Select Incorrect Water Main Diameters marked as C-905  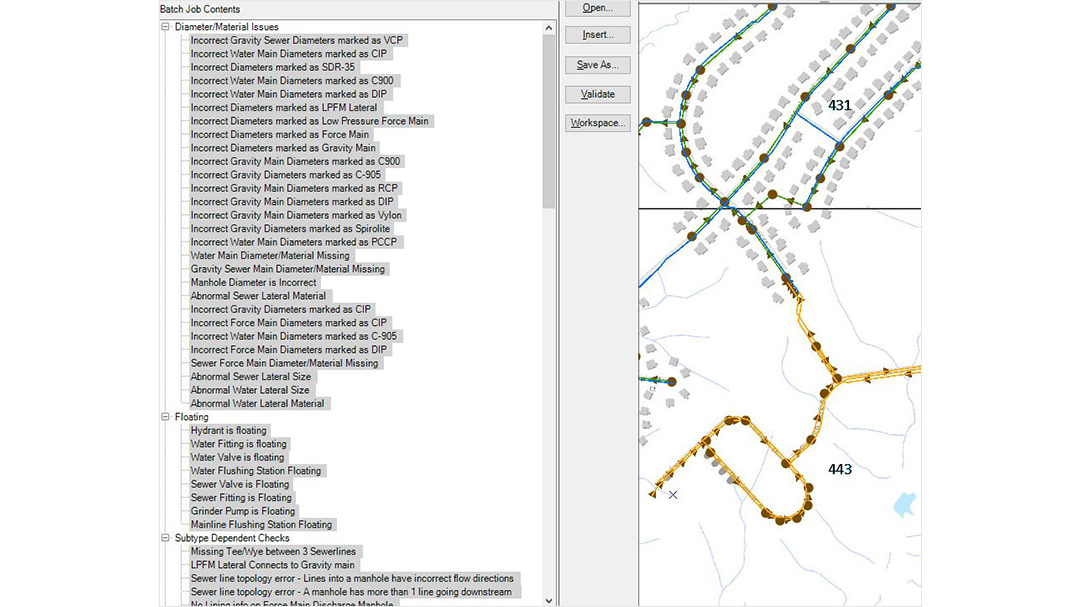(x=293, y=336)
